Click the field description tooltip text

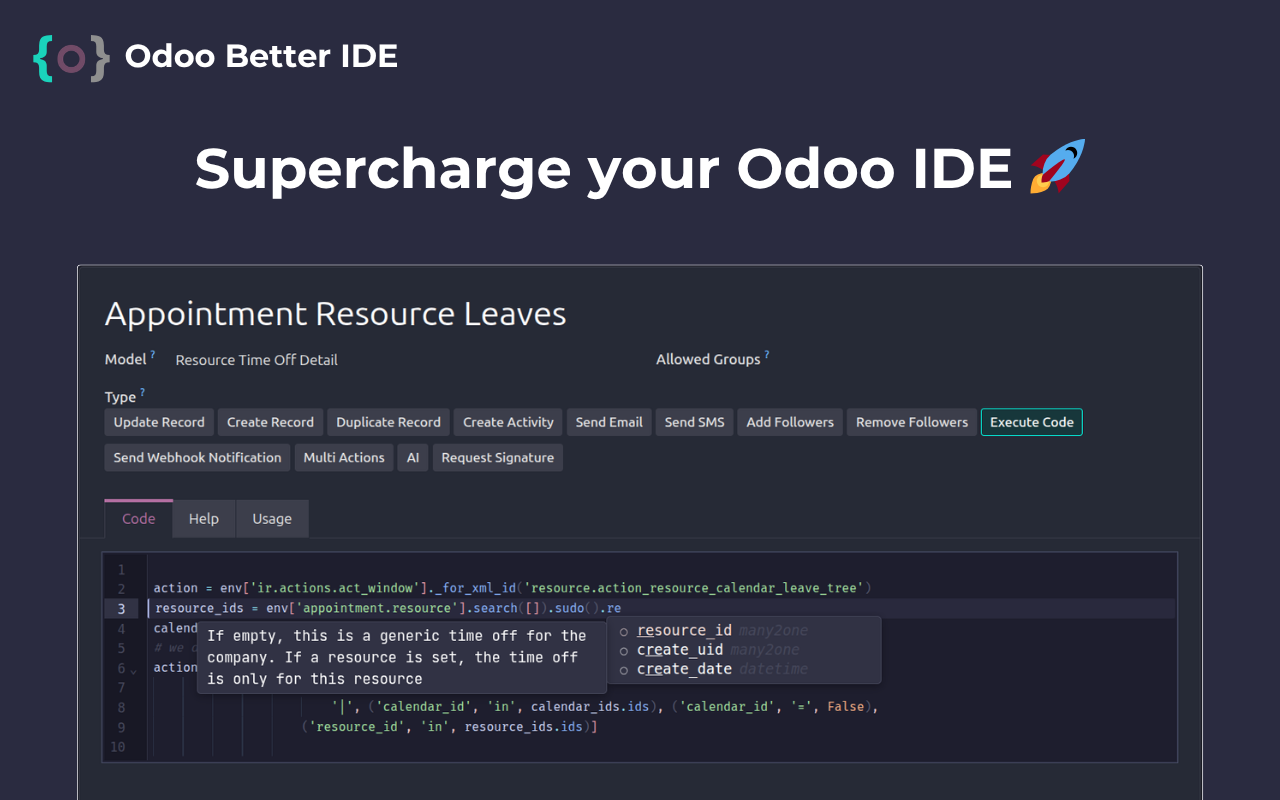point(397,657)
